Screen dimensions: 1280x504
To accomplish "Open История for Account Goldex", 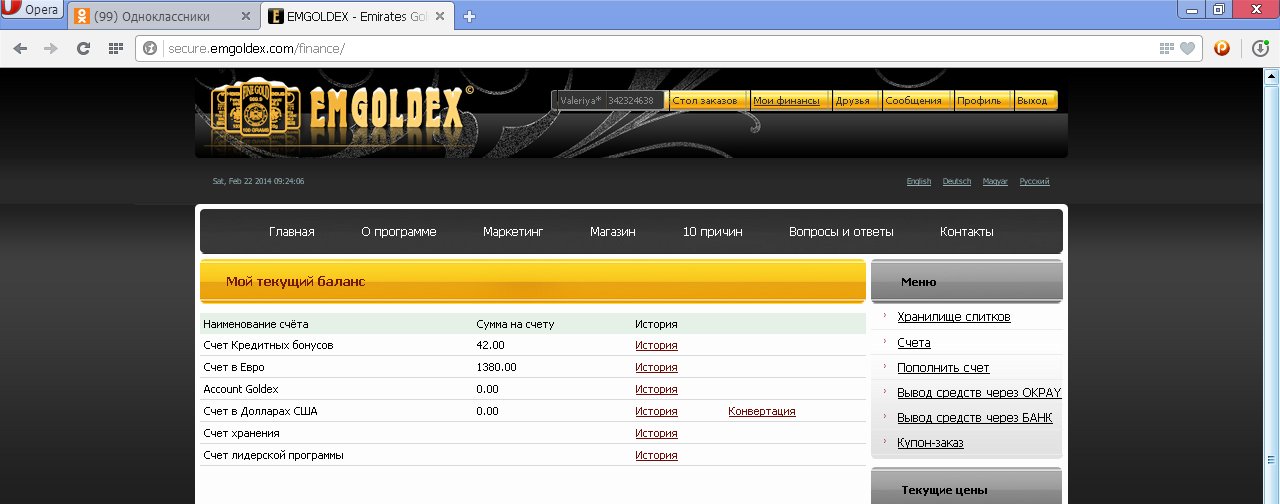I will (656, 389).
